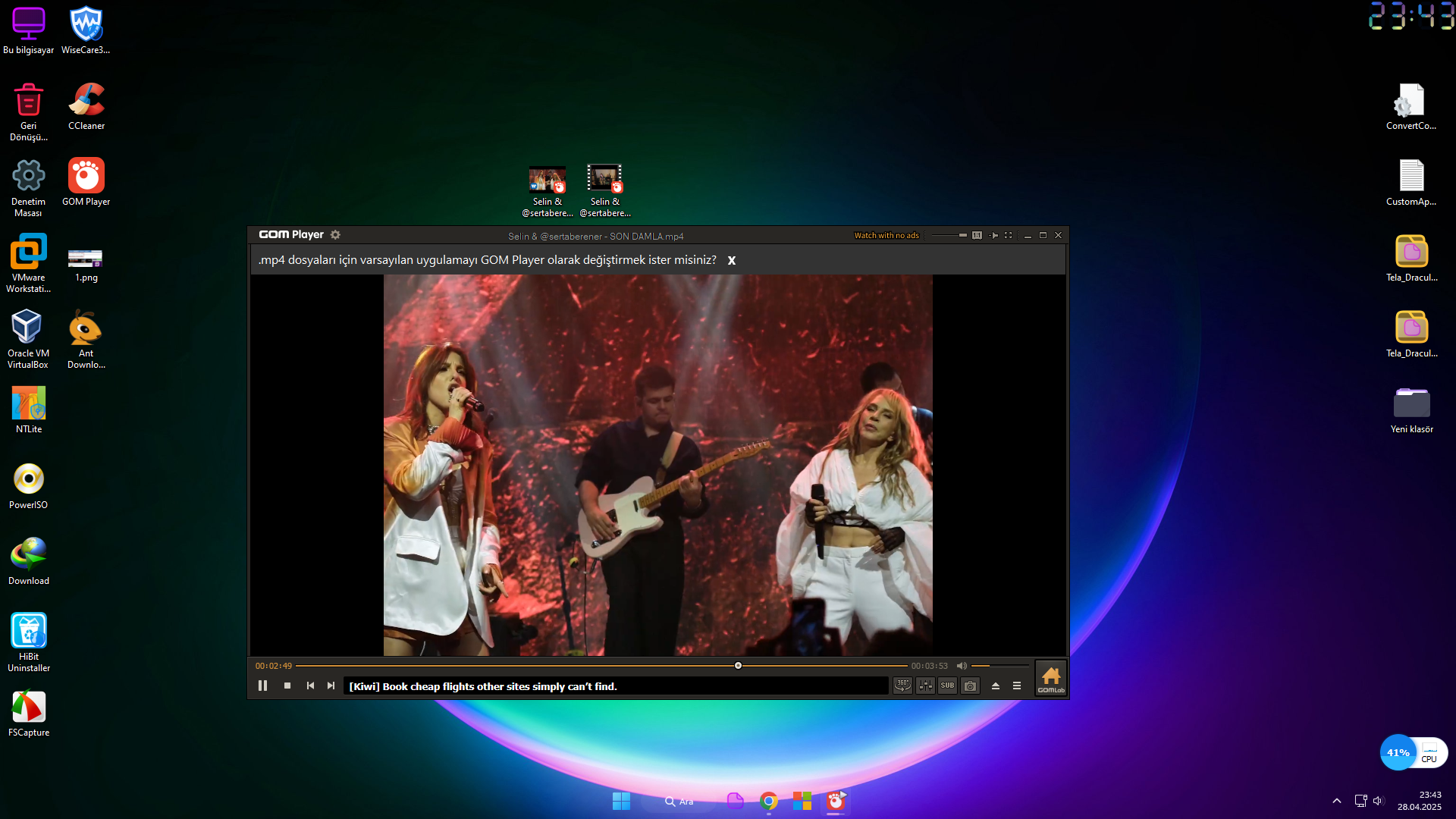Adjust the volume slider
Viewport: 1456px width, 819px height.
[x=999, y=666]
